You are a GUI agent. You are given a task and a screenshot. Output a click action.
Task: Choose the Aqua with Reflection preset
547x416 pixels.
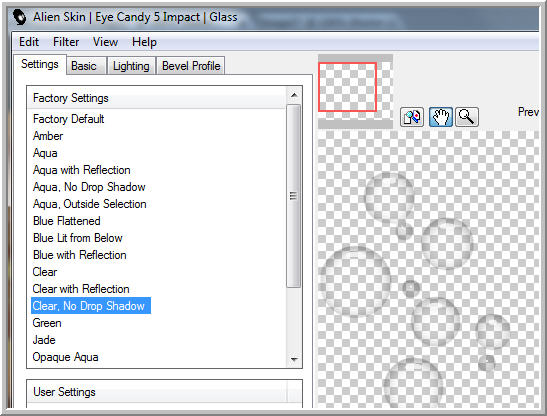(x=81, y=170)
